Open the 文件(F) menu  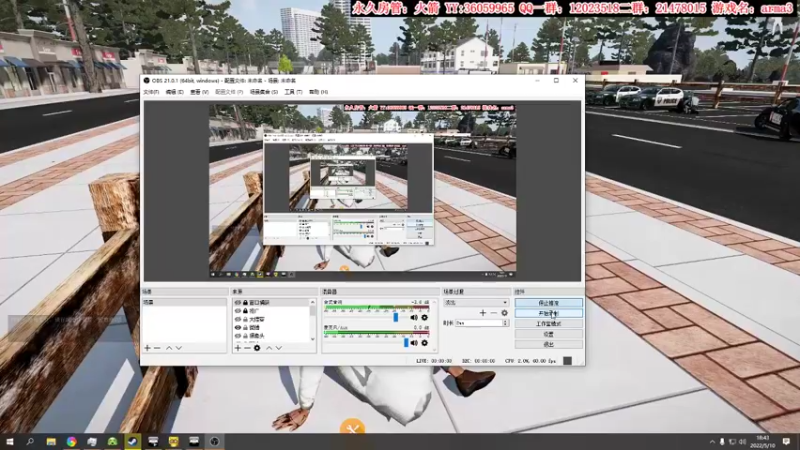pos(151,92)
